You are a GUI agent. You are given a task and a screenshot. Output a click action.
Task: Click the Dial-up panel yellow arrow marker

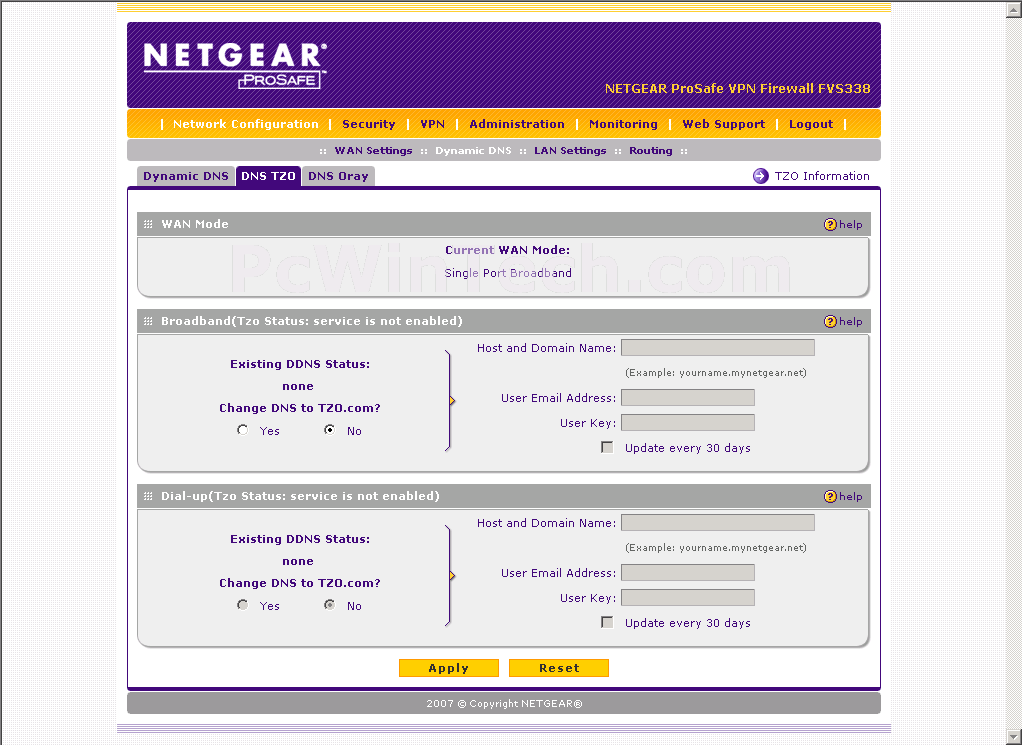pos(452,576)
